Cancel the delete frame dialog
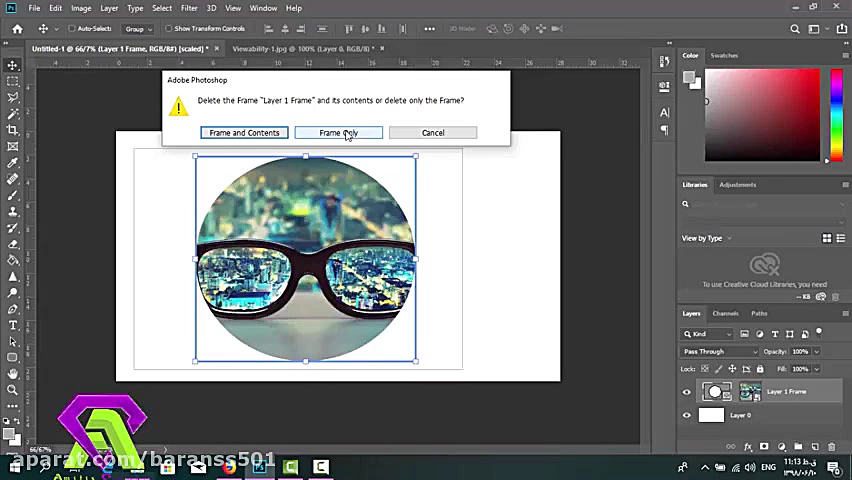This screenshot has height=480, width=852. point(433,133)
